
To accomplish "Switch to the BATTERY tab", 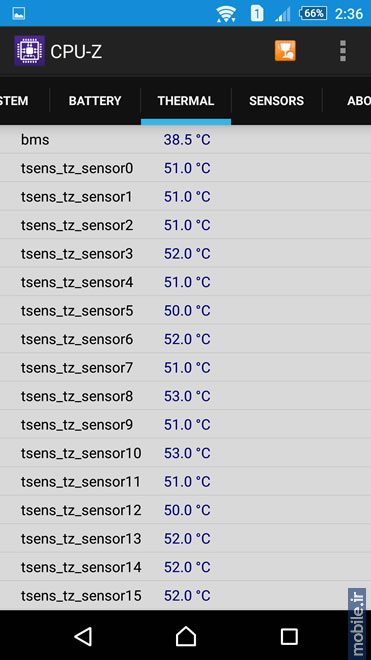I will [x=95, y=101].
